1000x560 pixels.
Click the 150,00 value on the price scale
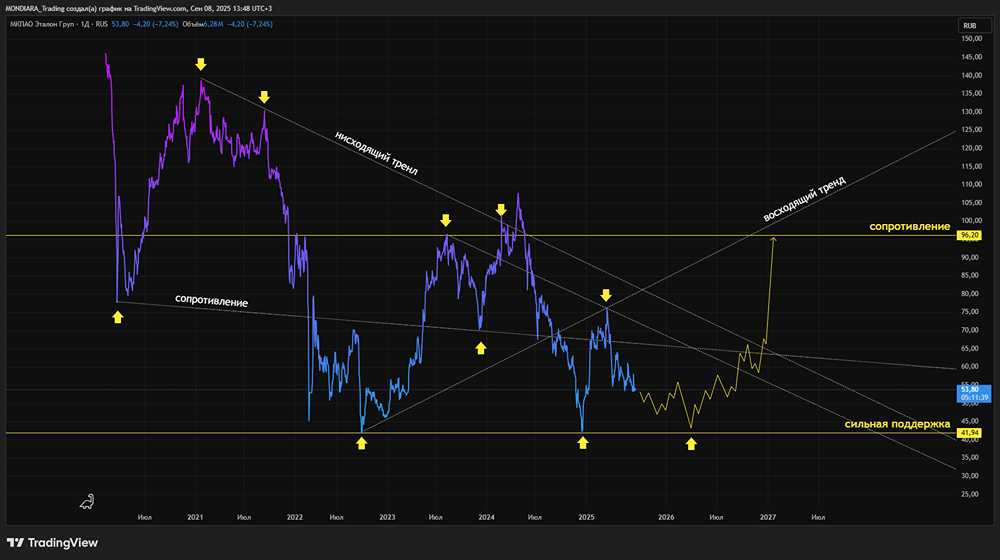[x=971, y=39]
